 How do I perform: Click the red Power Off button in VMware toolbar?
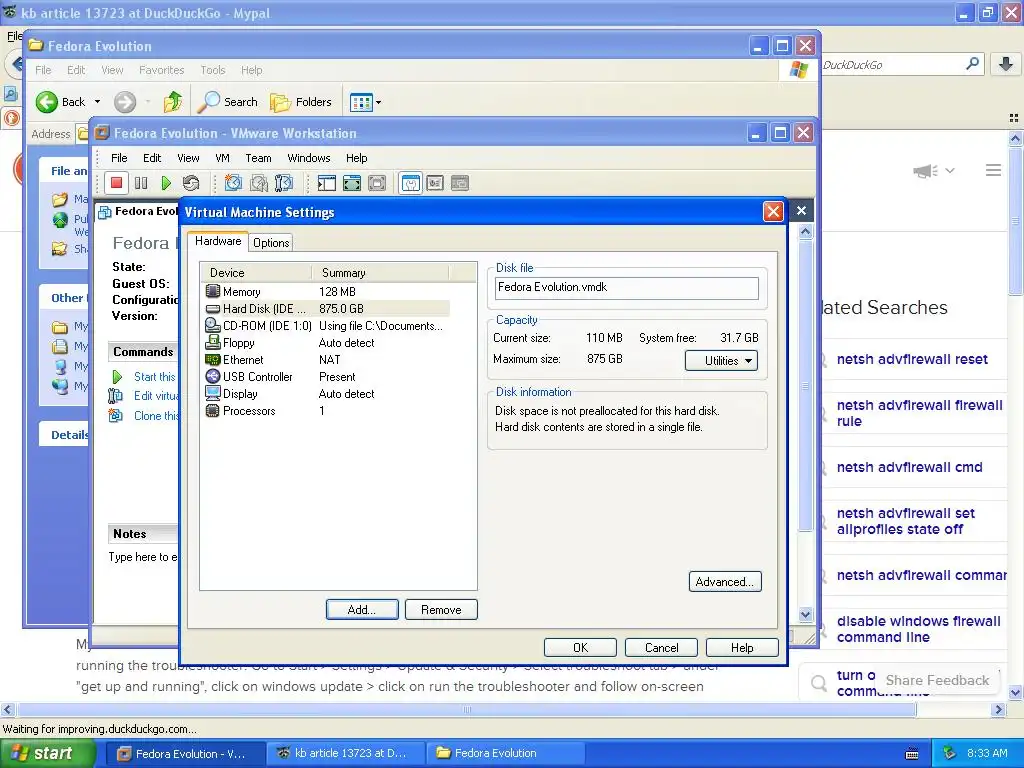pyautogui.click(x=117, y=184)
